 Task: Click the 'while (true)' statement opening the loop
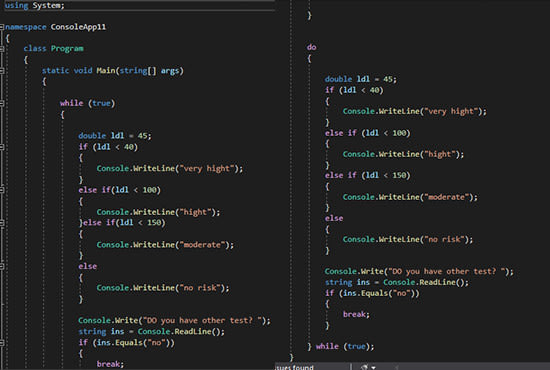pos(87,103)
